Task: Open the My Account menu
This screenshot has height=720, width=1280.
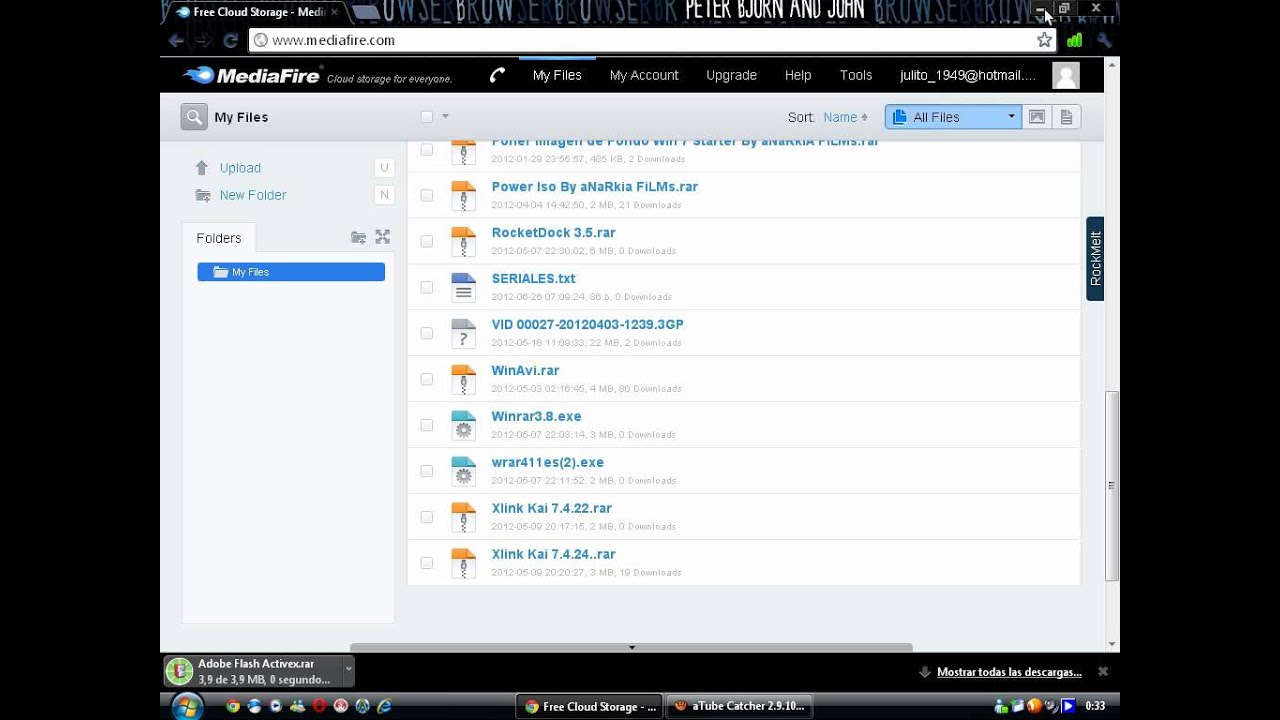Action: pyautogui.click(x=644, y=75)
